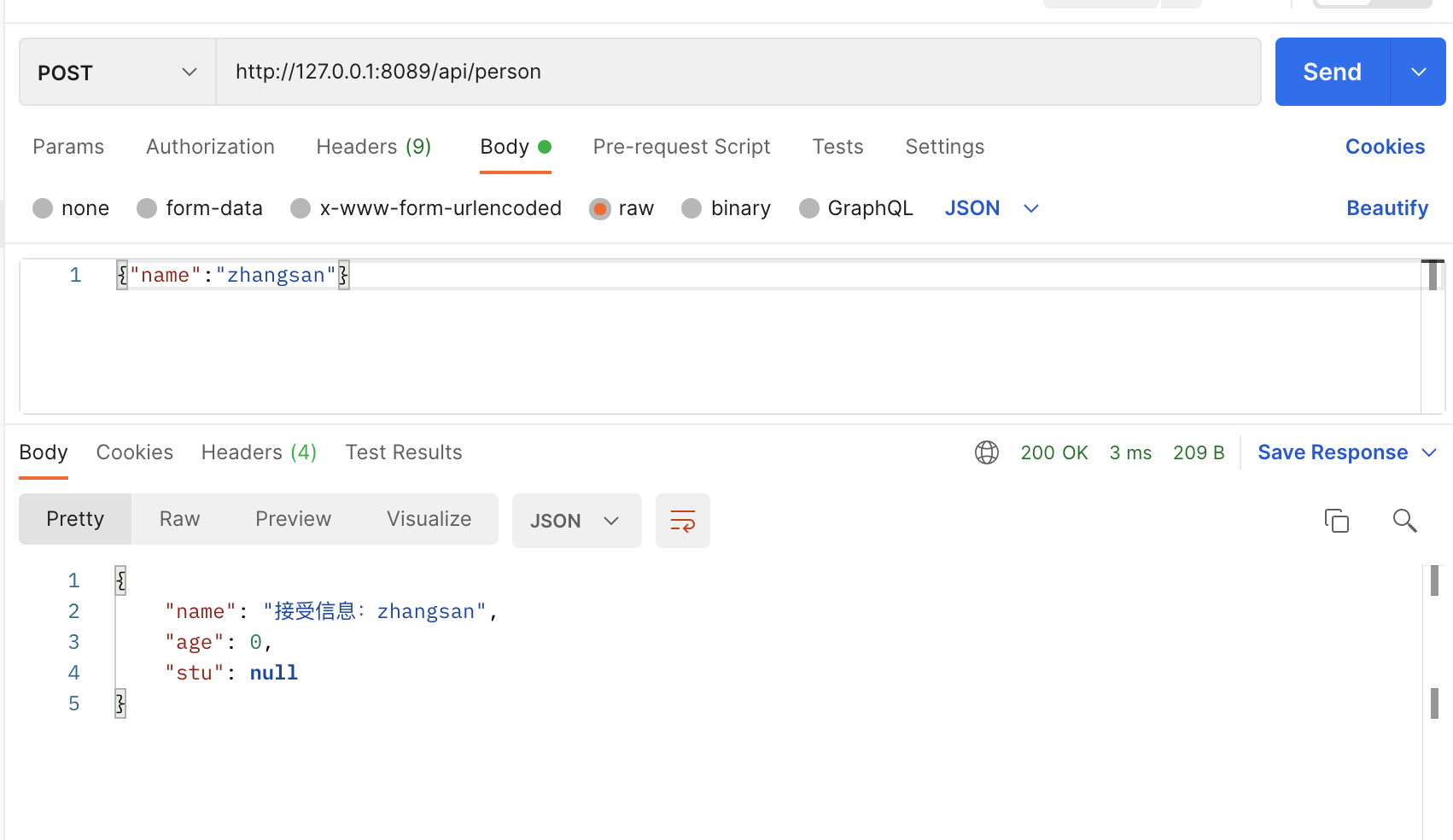Expand the request body JSON format dropdown
The width and height of the screenshot is (1453, 840).
pyautogui.click(x=991, y=209)
